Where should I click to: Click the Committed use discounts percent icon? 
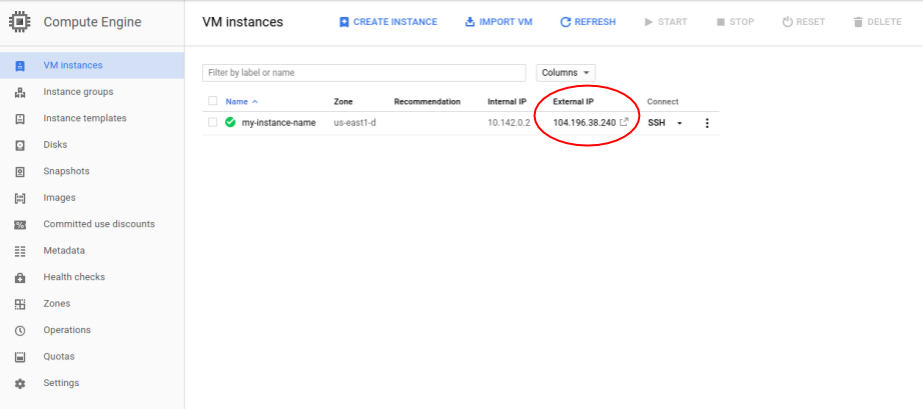tap(20, 225)
